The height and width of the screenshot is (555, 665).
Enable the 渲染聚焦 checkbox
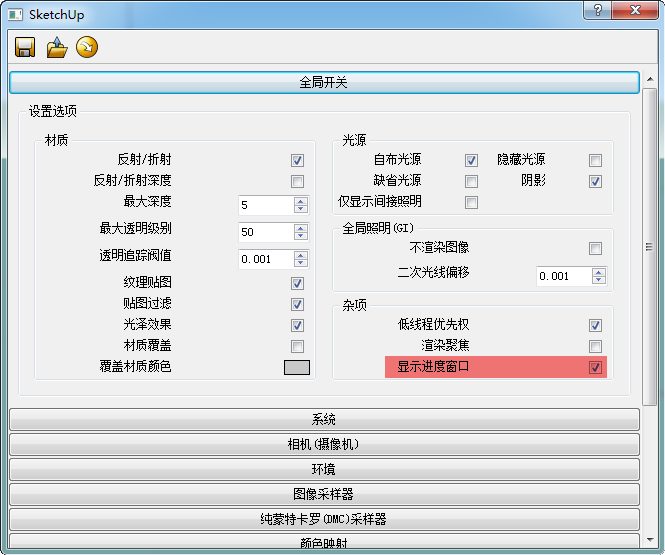tap(595, 346)
